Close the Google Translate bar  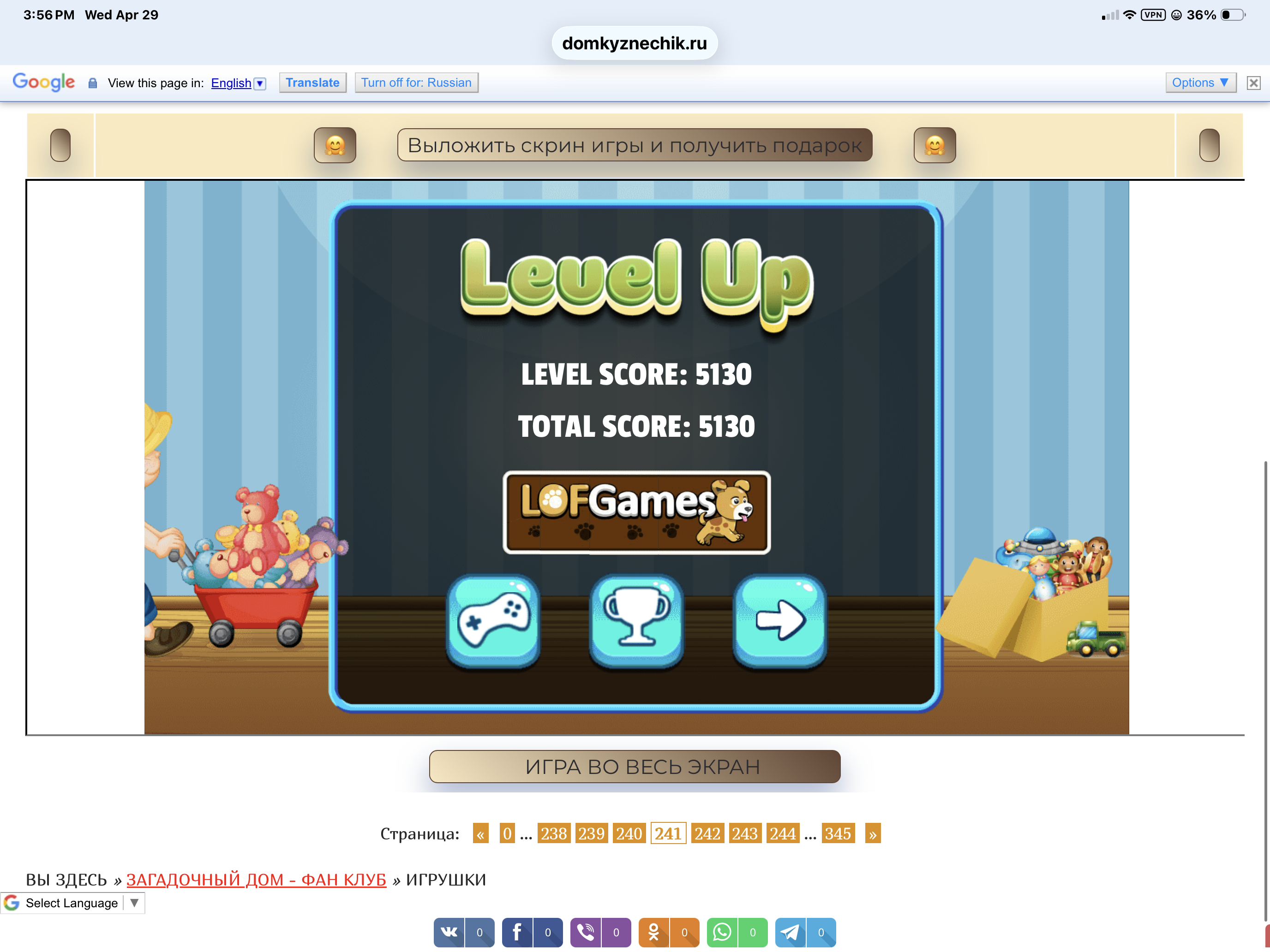(1254, 83)
